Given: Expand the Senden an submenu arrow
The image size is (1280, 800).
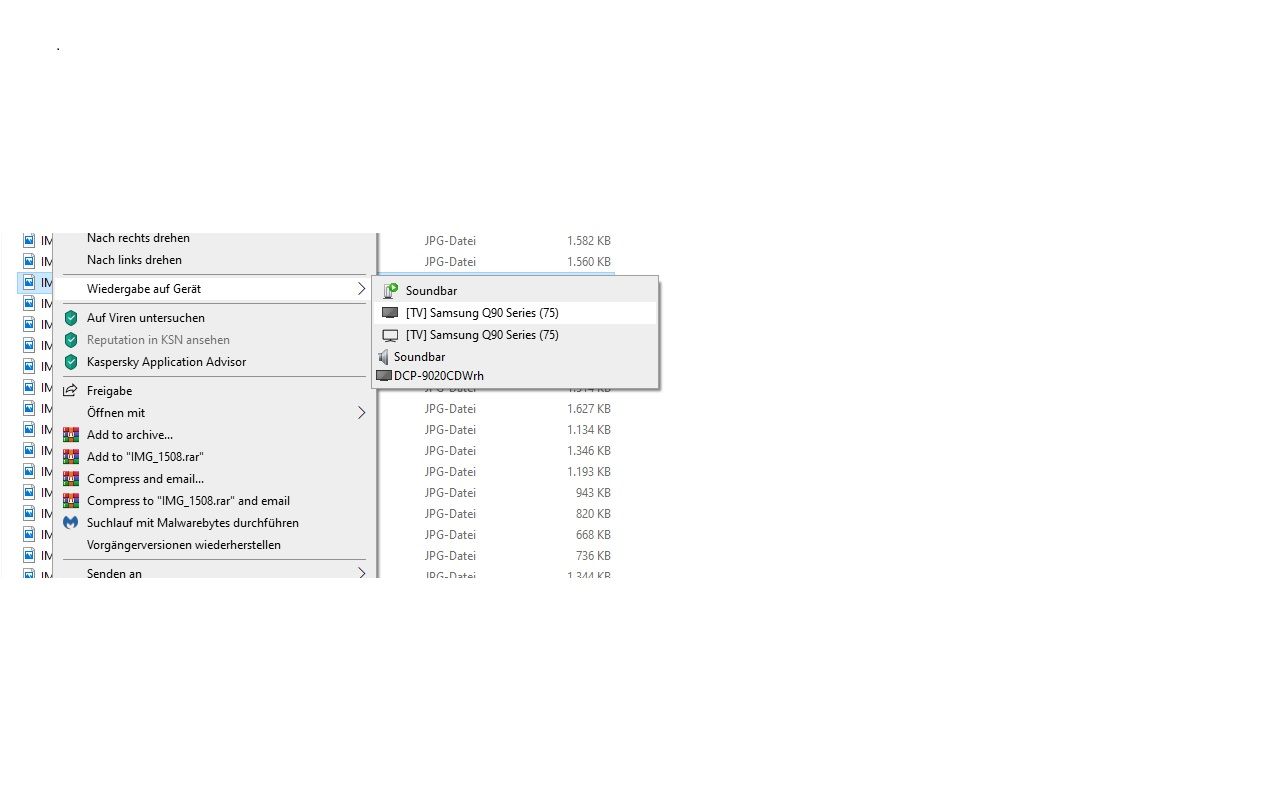Looking at the screenshot, I should tap(361, 573).
